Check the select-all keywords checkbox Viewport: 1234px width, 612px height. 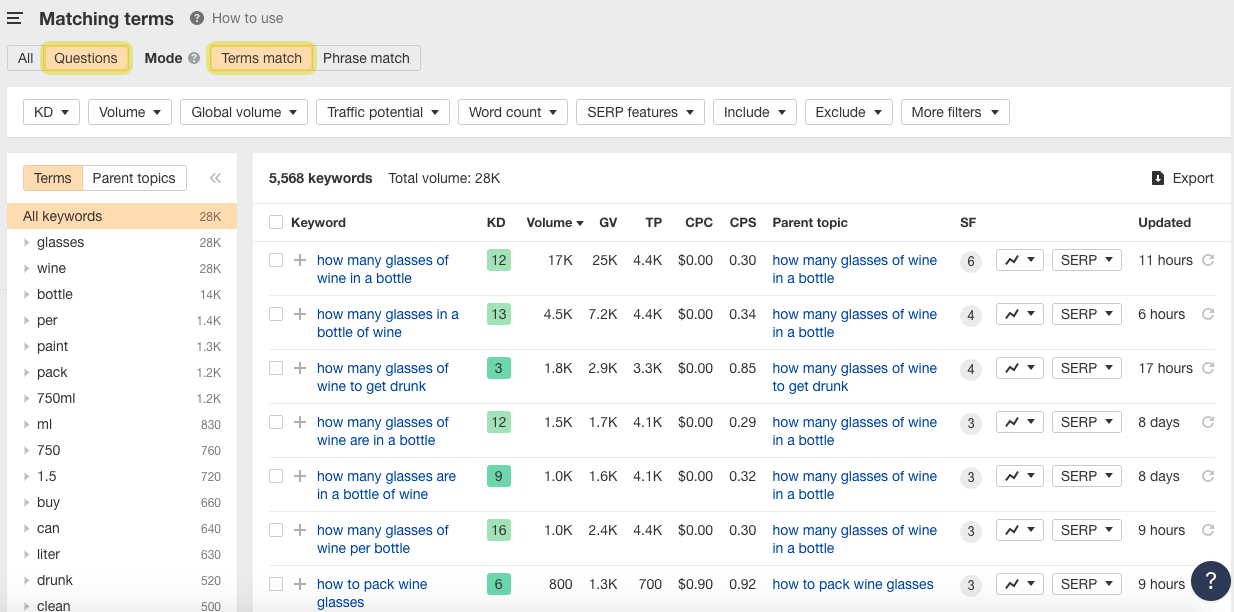click(277, 222)
